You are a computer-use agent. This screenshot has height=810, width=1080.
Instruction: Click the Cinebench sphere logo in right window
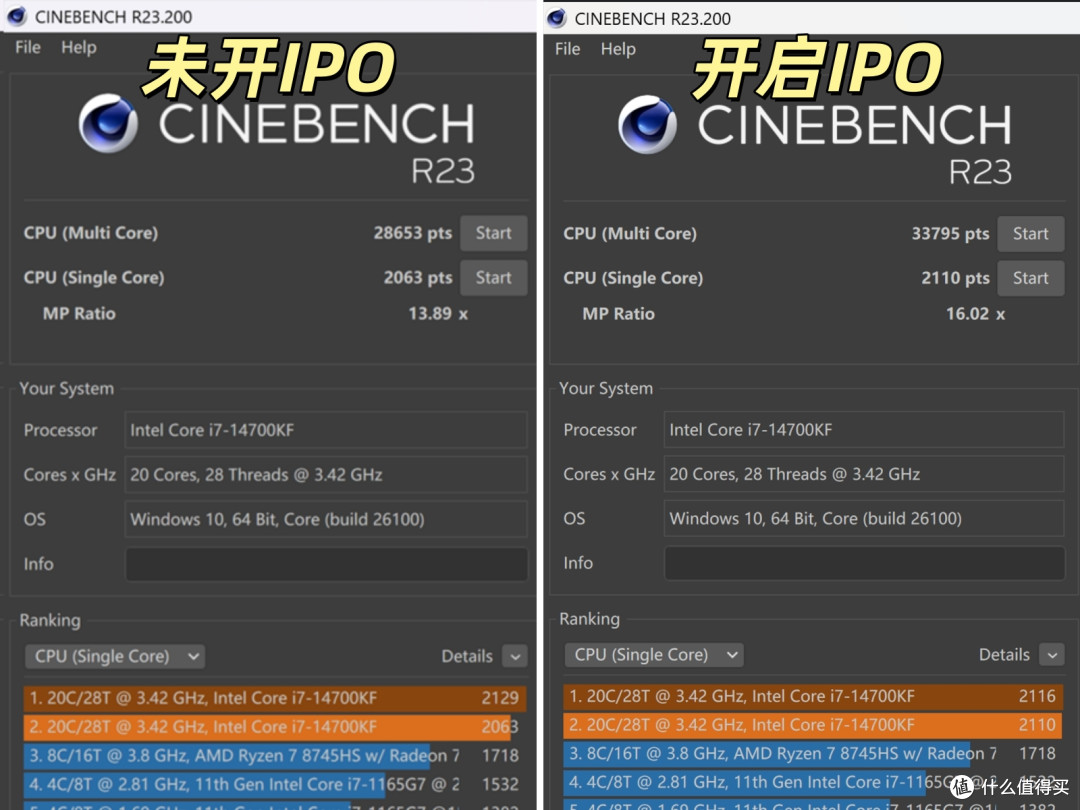click(647, 124)
